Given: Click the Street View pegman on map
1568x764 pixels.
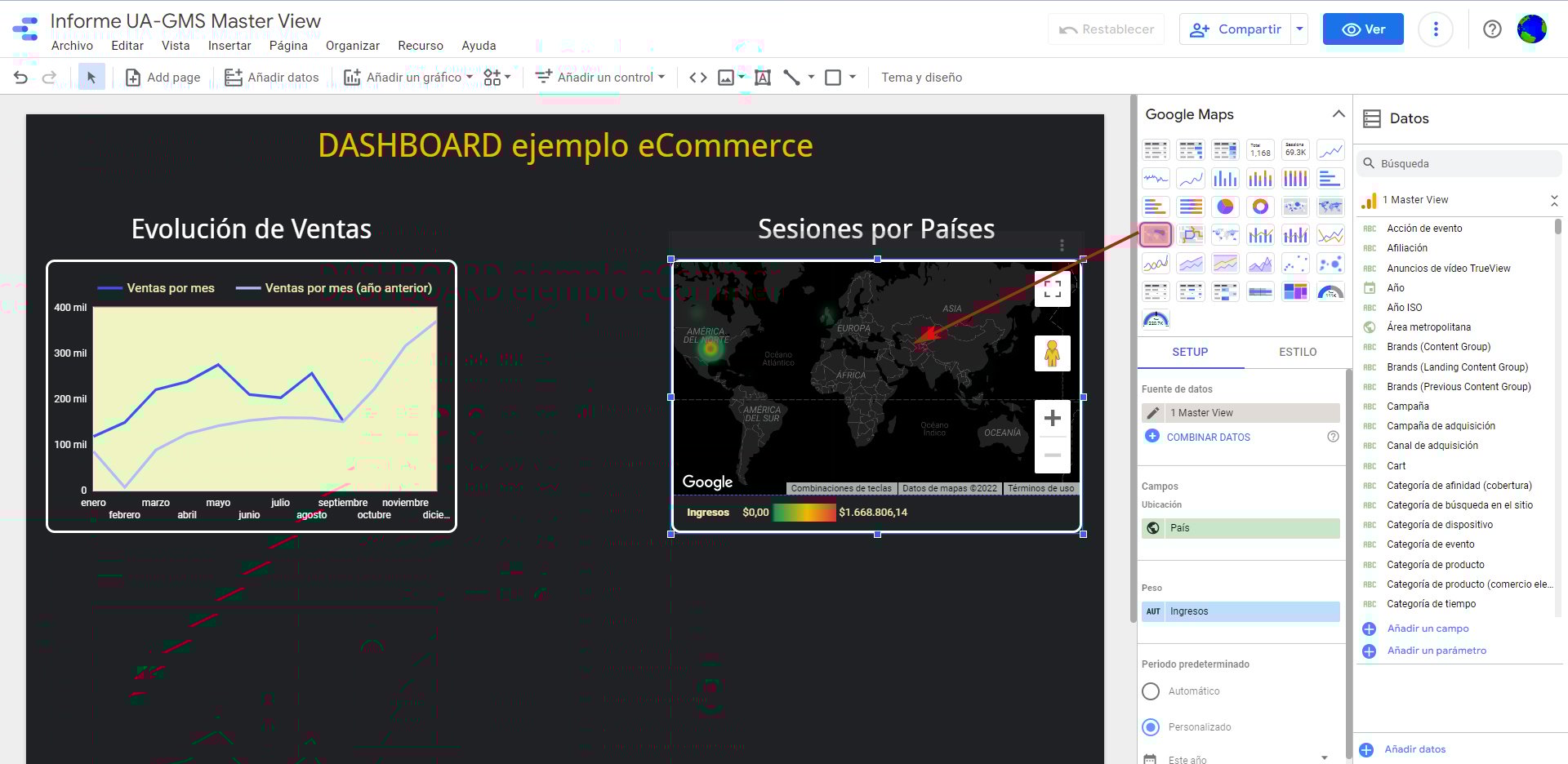Looking at the screenshot, I should [1052, 353].
